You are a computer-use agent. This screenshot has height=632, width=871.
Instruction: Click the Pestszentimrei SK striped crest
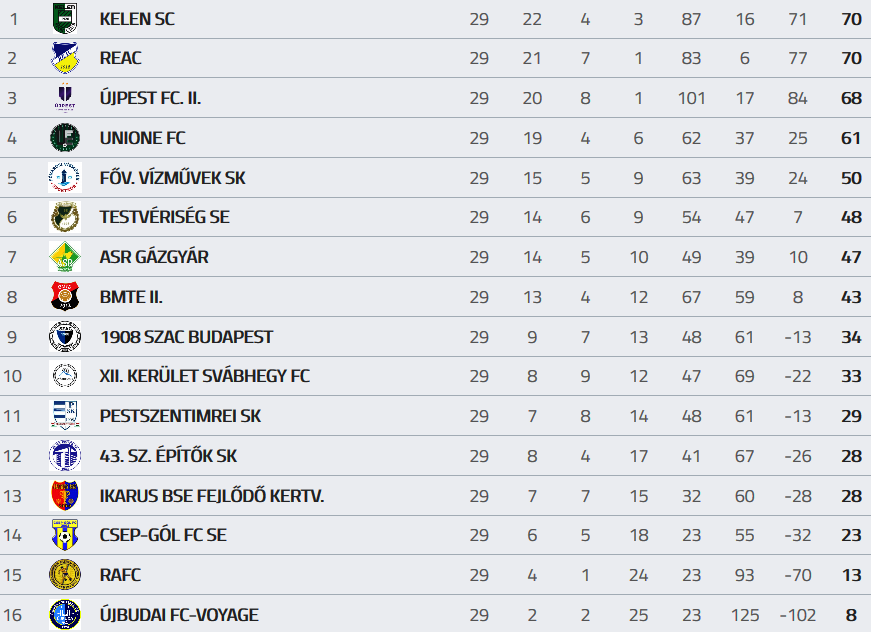(65, 416)
